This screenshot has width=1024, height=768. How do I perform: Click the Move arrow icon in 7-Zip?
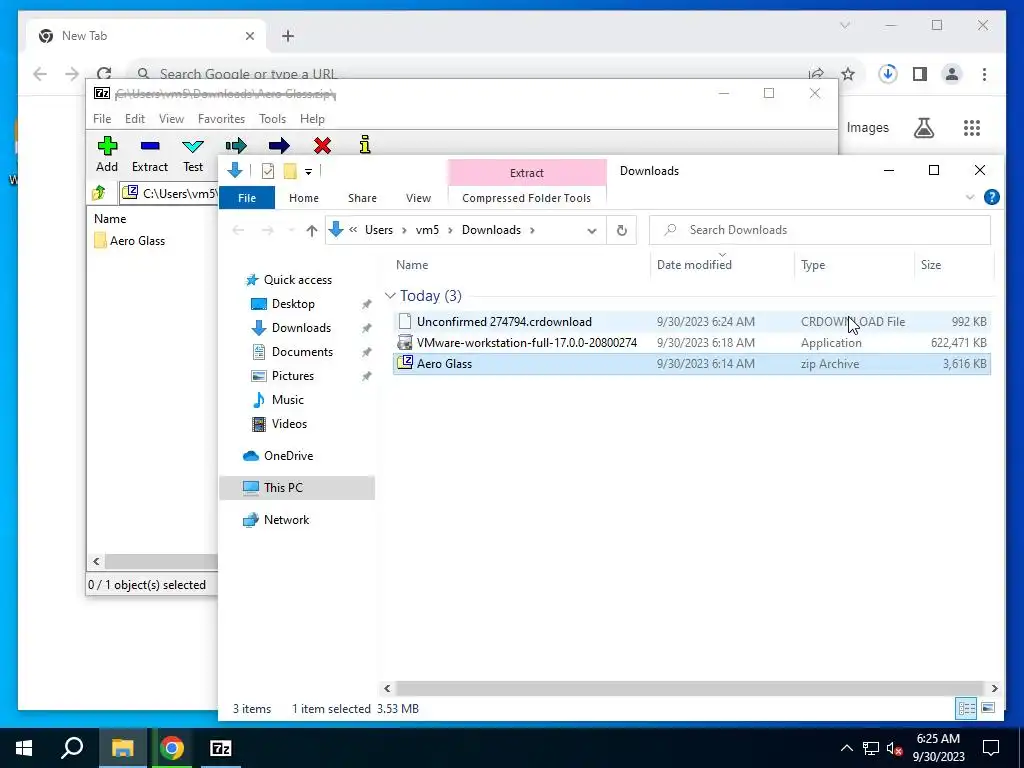click(x=279, y=145)
